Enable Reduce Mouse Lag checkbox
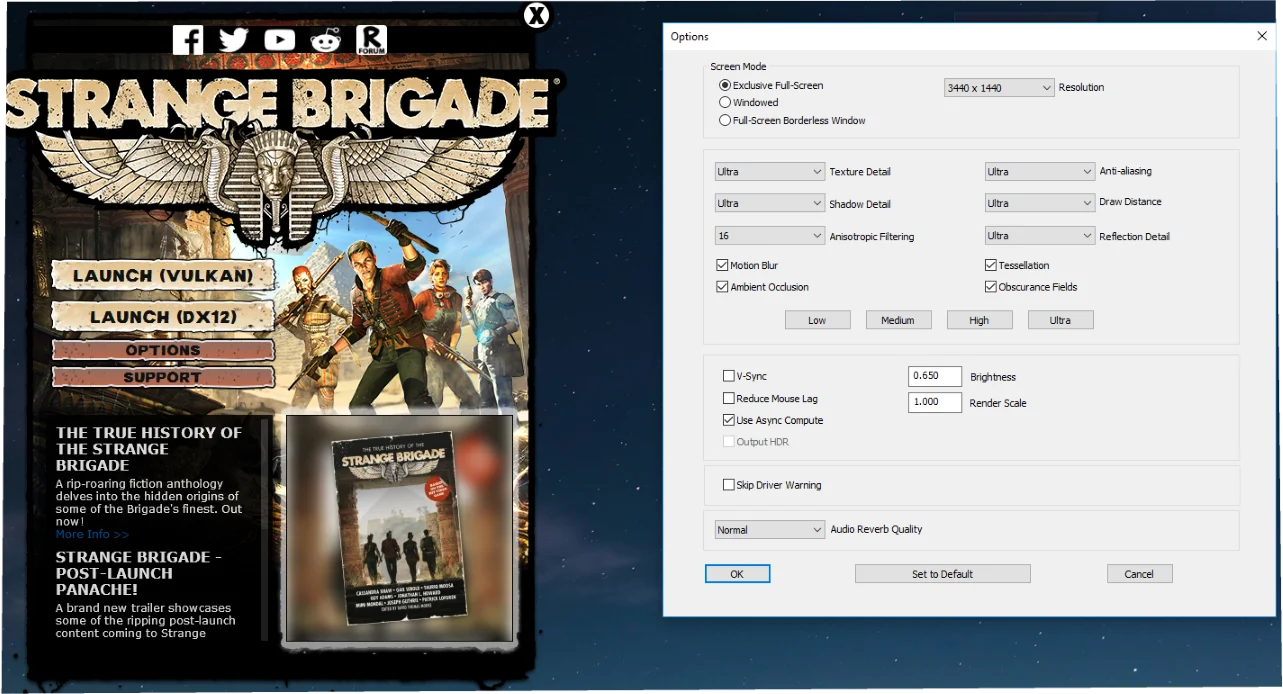Screen dimensions: 1283x694 click(x=728, y=398)
